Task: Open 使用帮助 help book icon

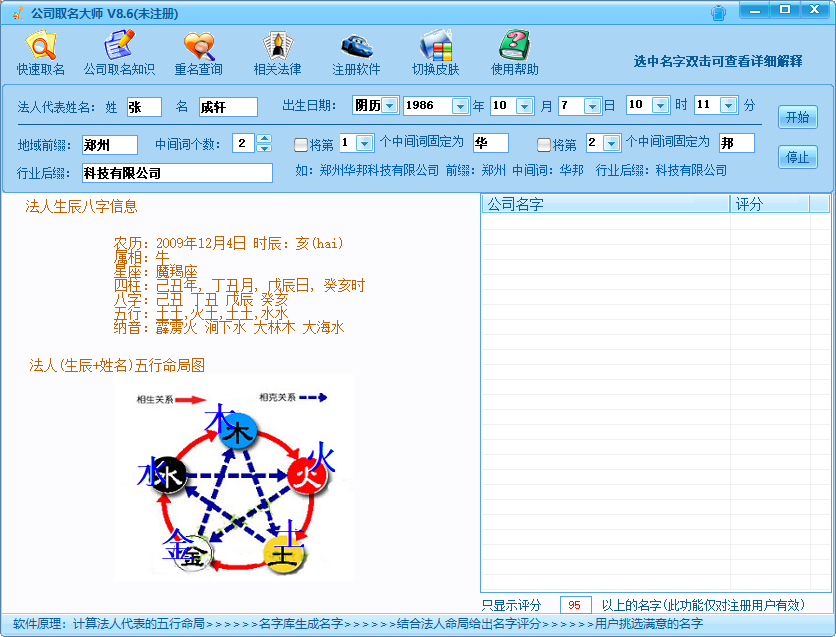Action: point(515,53)
